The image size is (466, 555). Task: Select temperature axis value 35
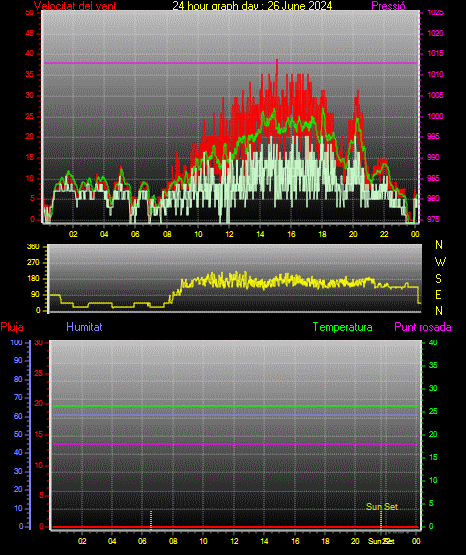click(x=433, y=365)
